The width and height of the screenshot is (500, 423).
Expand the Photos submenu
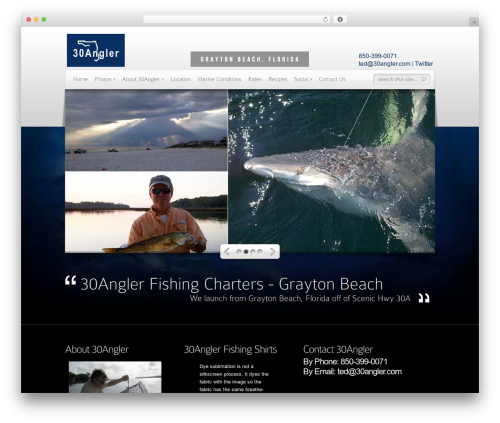105,79
